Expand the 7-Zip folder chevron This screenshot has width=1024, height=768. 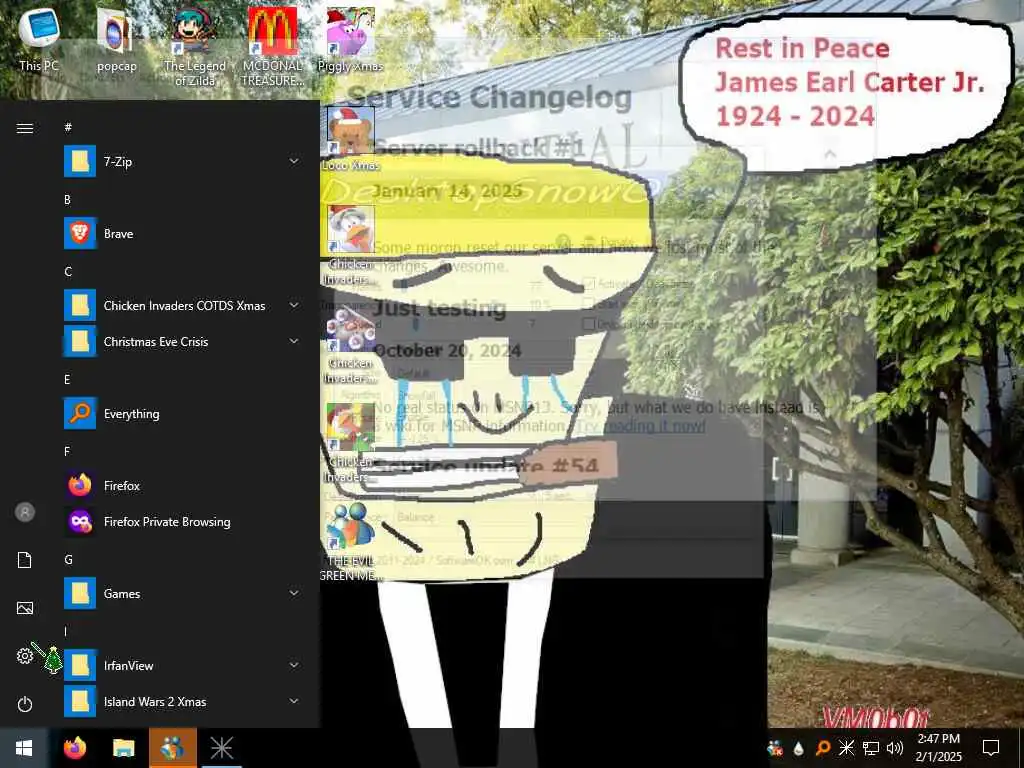(294, 161)
